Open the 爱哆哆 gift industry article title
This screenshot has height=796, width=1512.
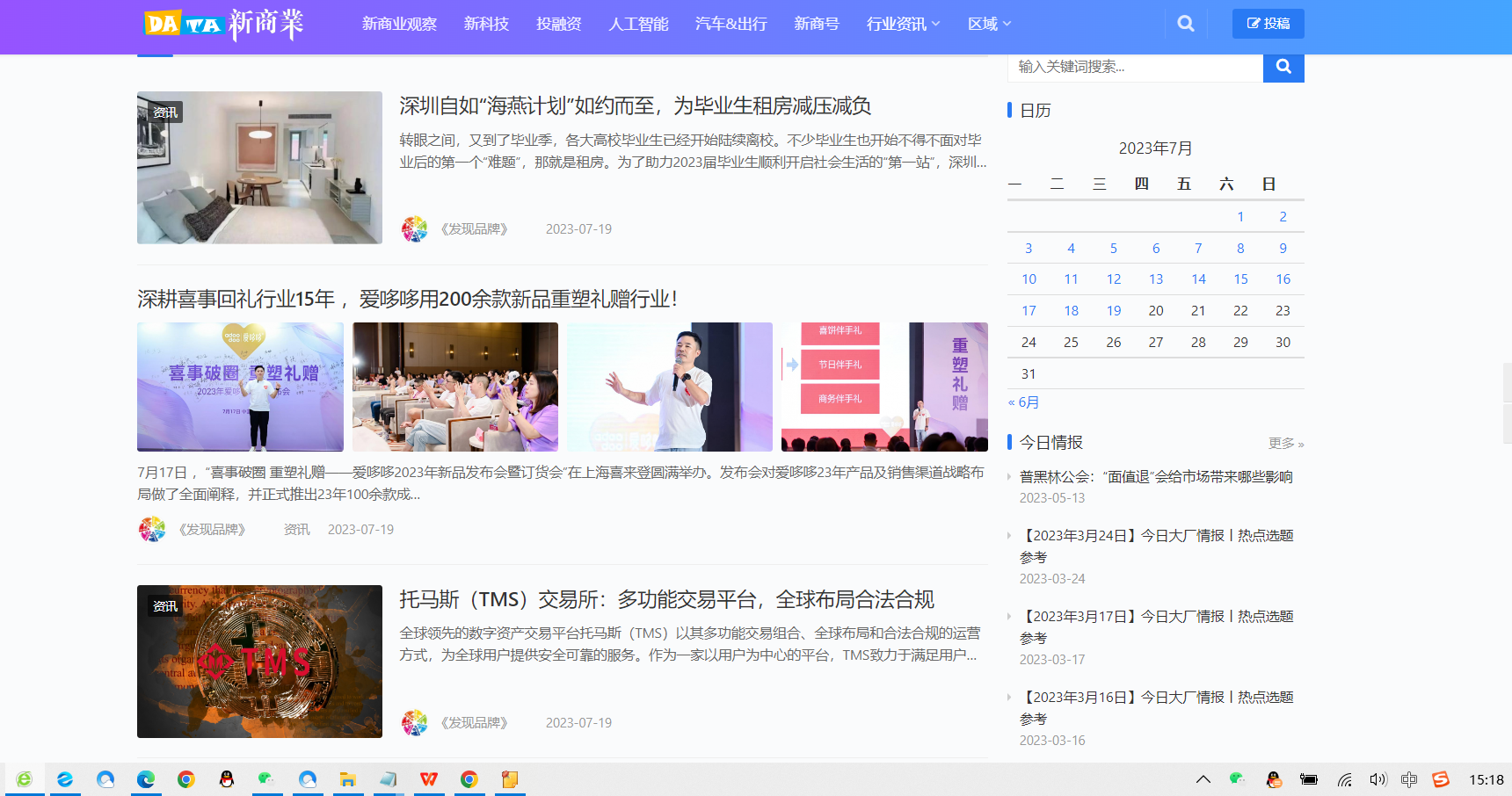coord(407,299)
